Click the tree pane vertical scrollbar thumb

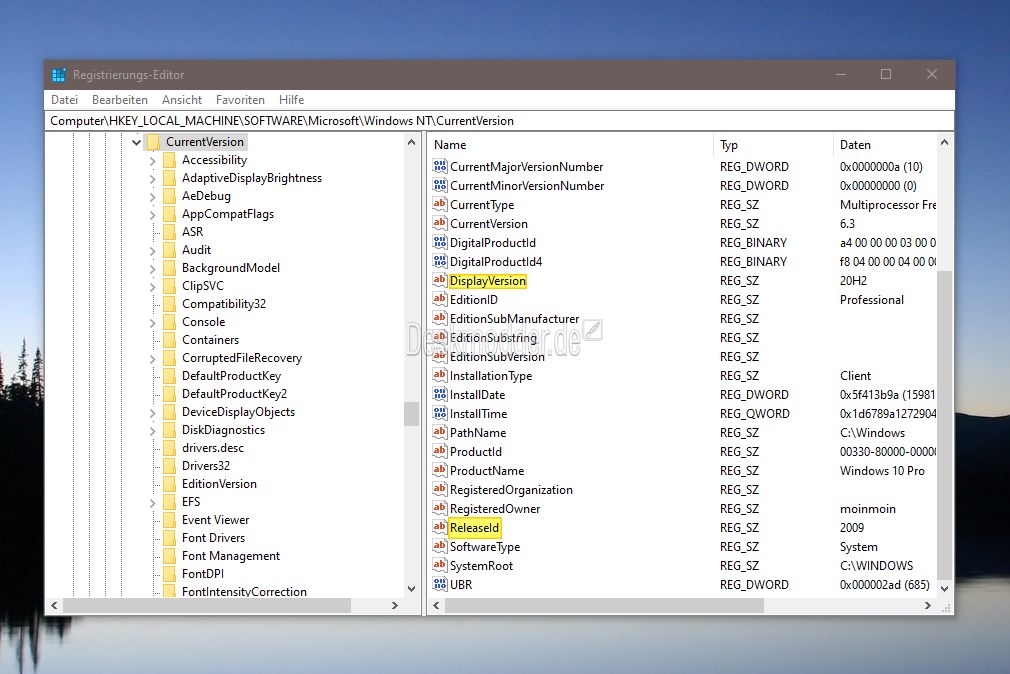pos(411,414)
